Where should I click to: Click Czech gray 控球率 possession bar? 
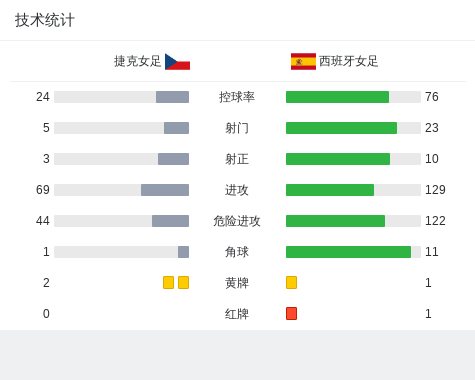(172, 97)
